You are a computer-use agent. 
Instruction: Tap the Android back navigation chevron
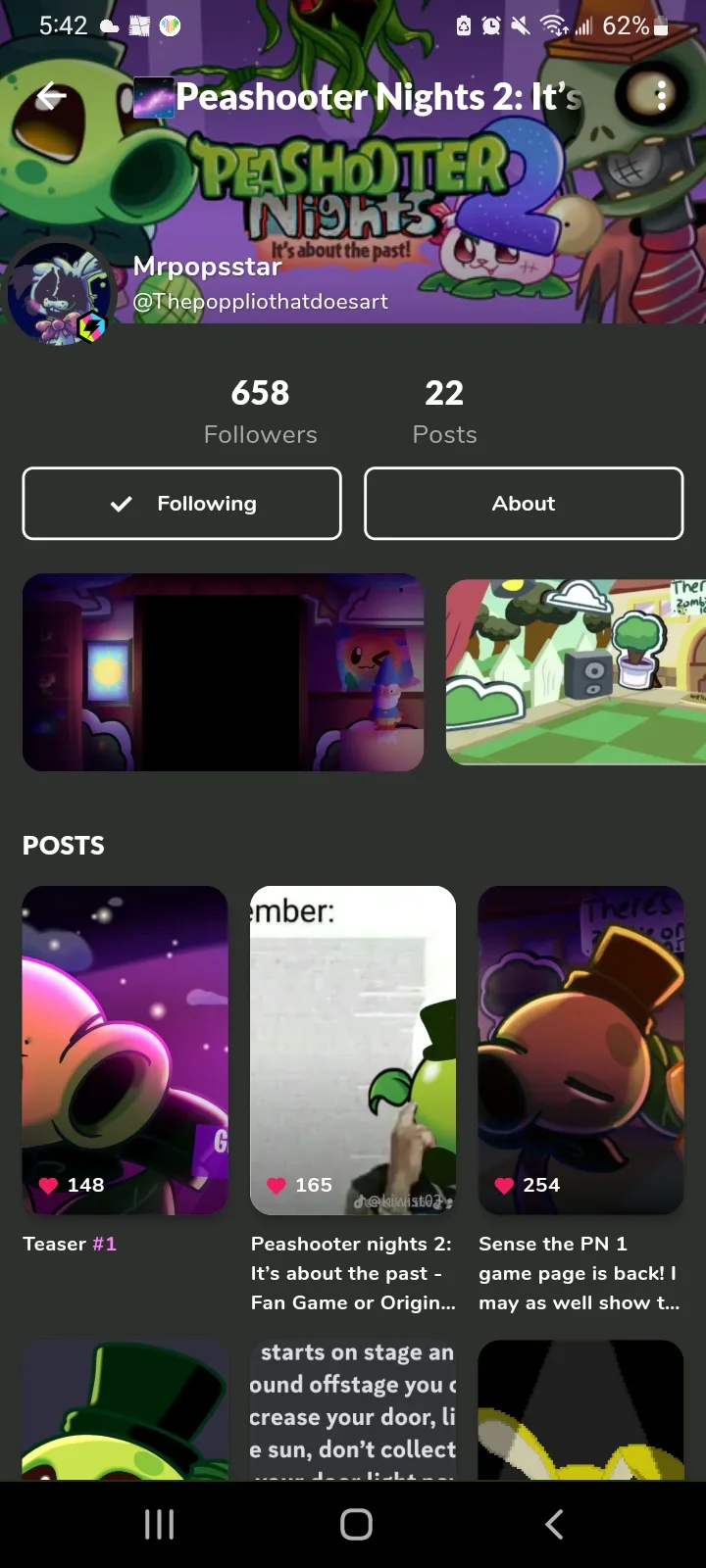554,1524
